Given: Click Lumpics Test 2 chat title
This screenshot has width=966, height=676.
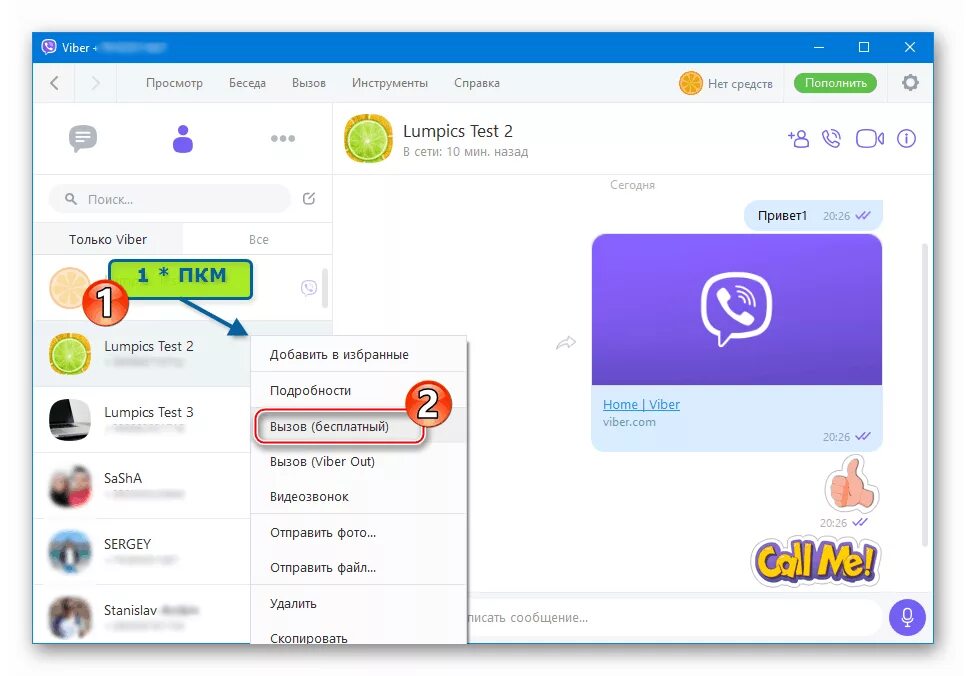Looking at the screenshot, I should 458,131.
